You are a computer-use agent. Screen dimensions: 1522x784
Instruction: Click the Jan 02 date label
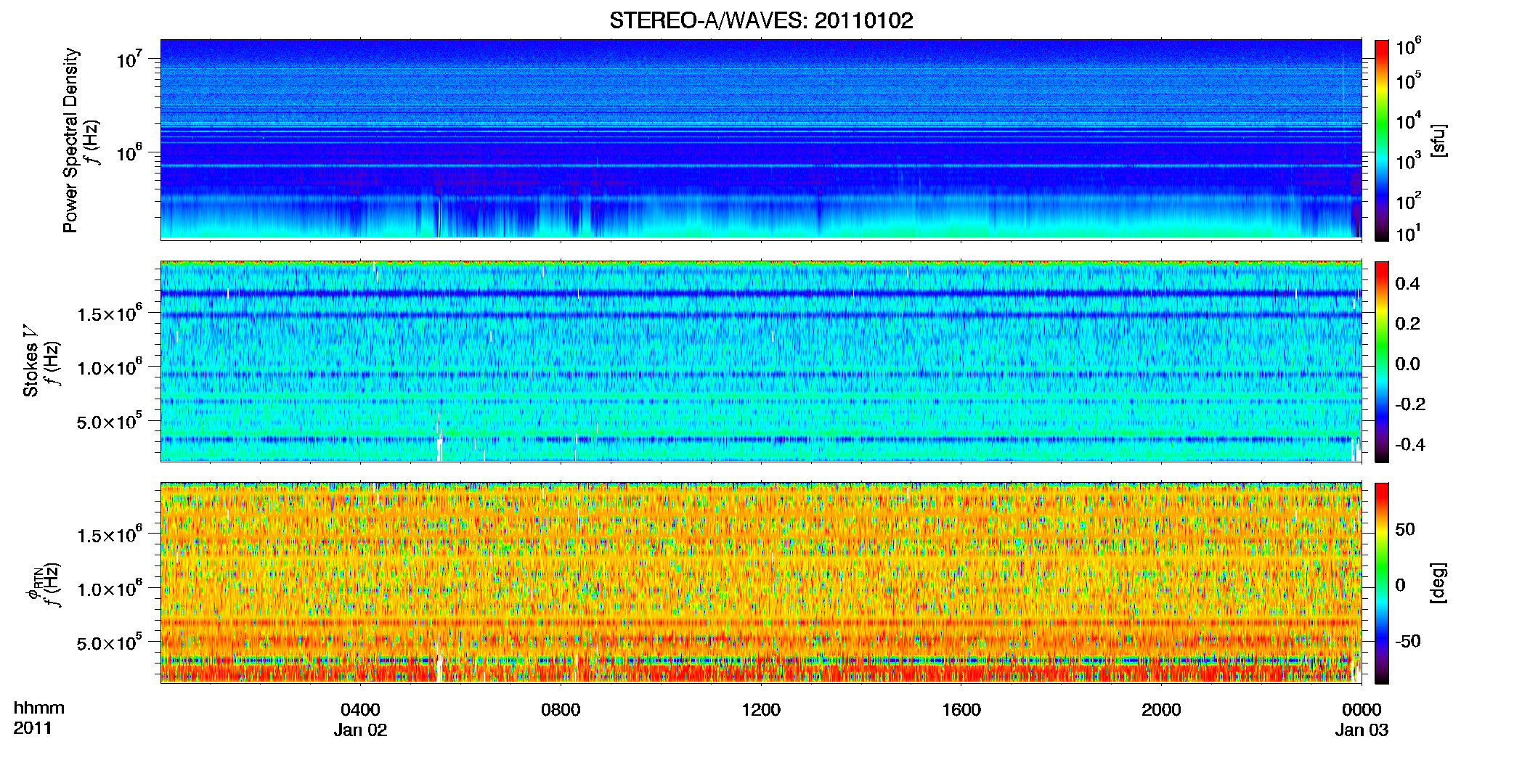(360, 730)
